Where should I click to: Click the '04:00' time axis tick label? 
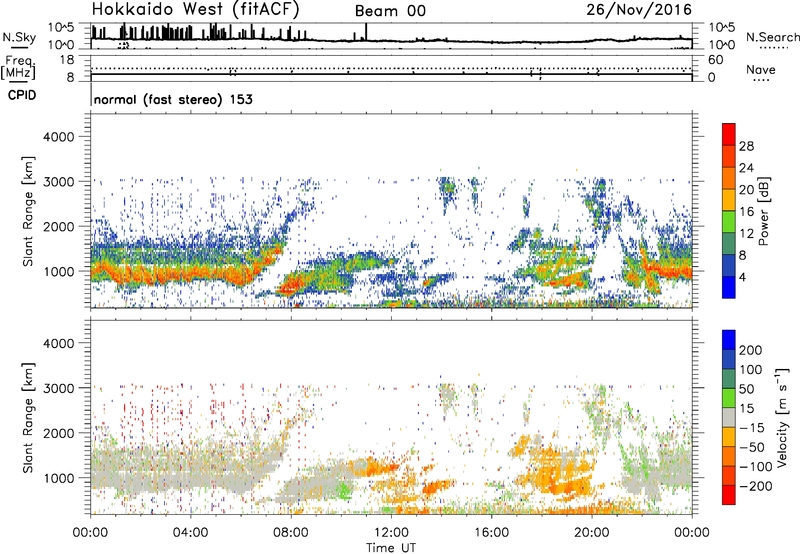[x=191, y=533]
